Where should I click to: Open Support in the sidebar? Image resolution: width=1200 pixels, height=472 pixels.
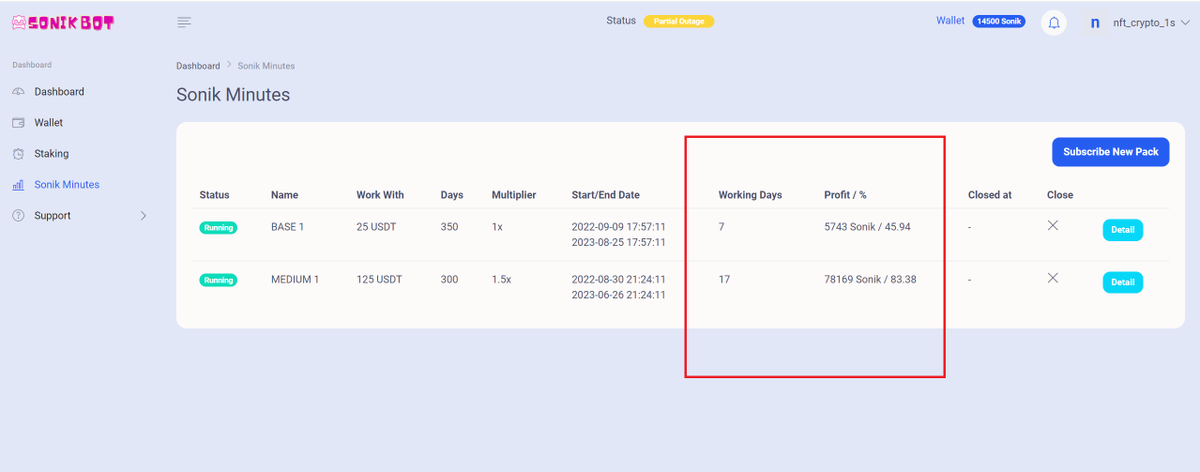(52, 216)
